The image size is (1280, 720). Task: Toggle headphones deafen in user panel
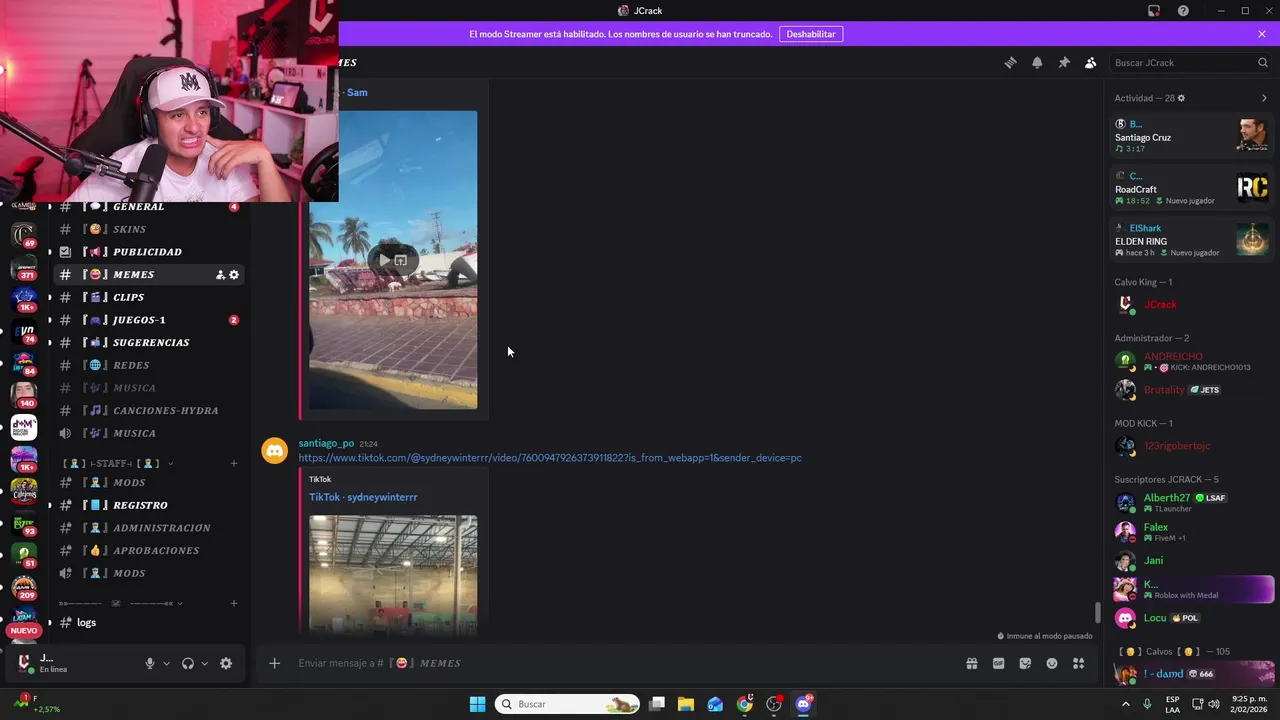pos(188,663)
